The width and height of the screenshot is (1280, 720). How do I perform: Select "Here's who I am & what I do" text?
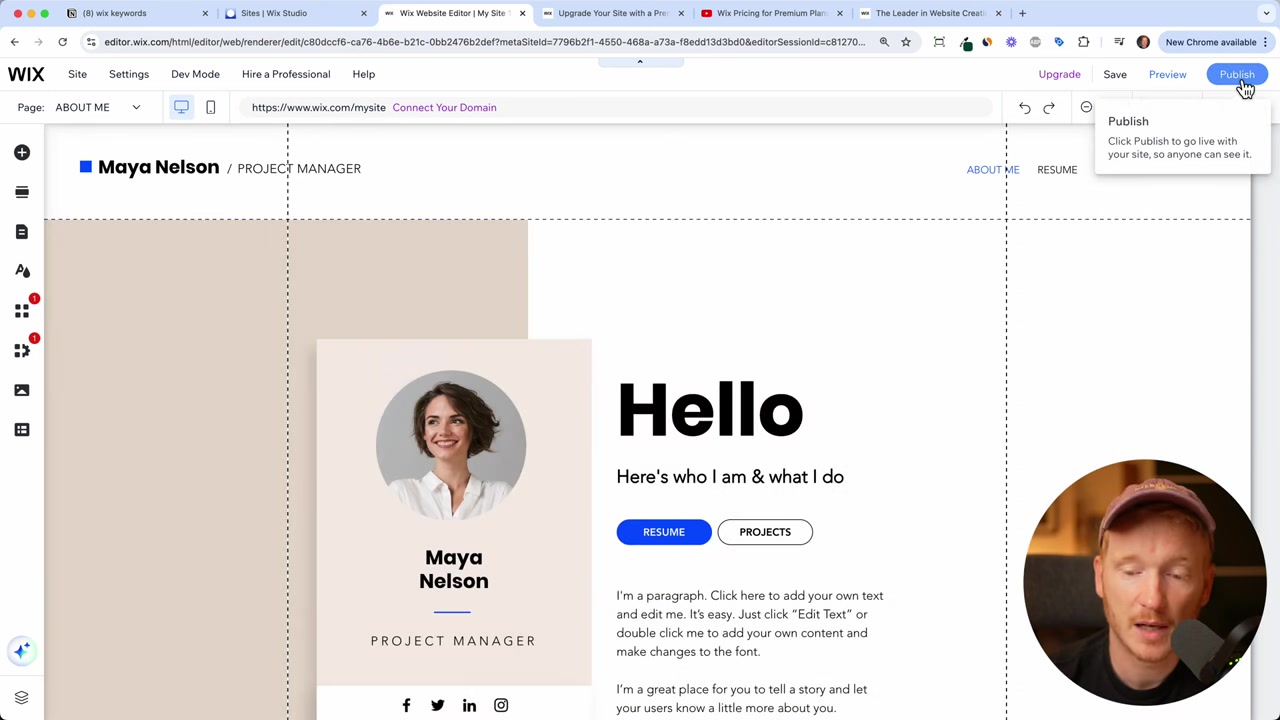coord(730,477)
